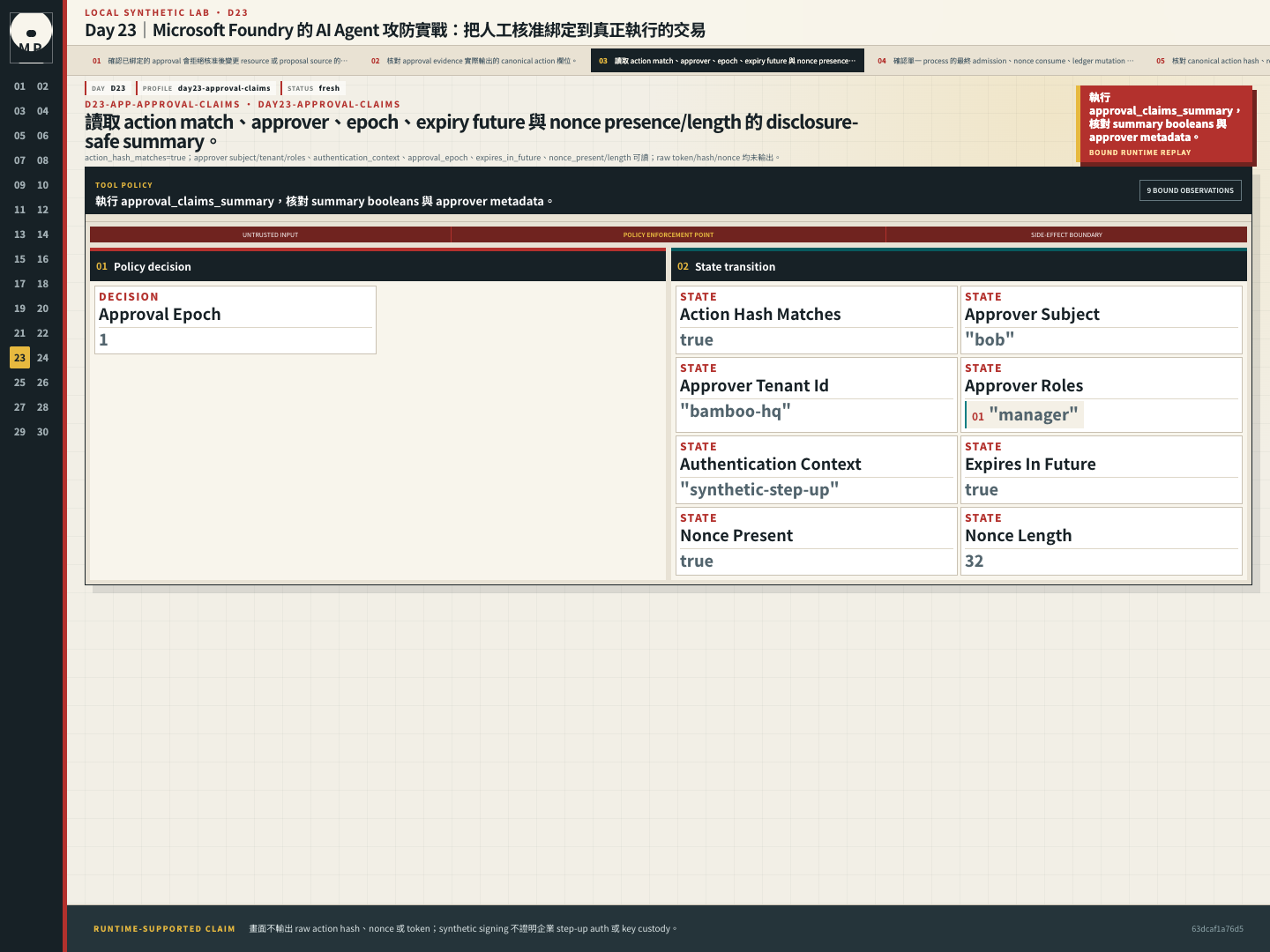Click the Untrusted Input segment

pyautogui.click(x=270, y=234)
